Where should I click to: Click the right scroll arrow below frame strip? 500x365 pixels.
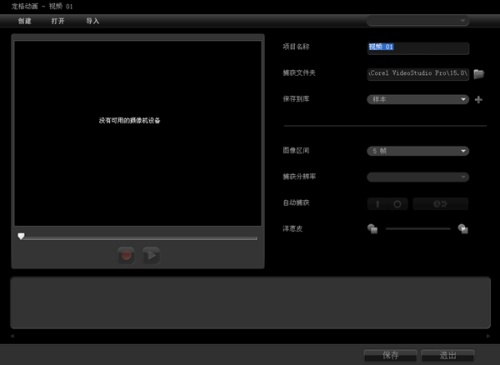(488, 336)
